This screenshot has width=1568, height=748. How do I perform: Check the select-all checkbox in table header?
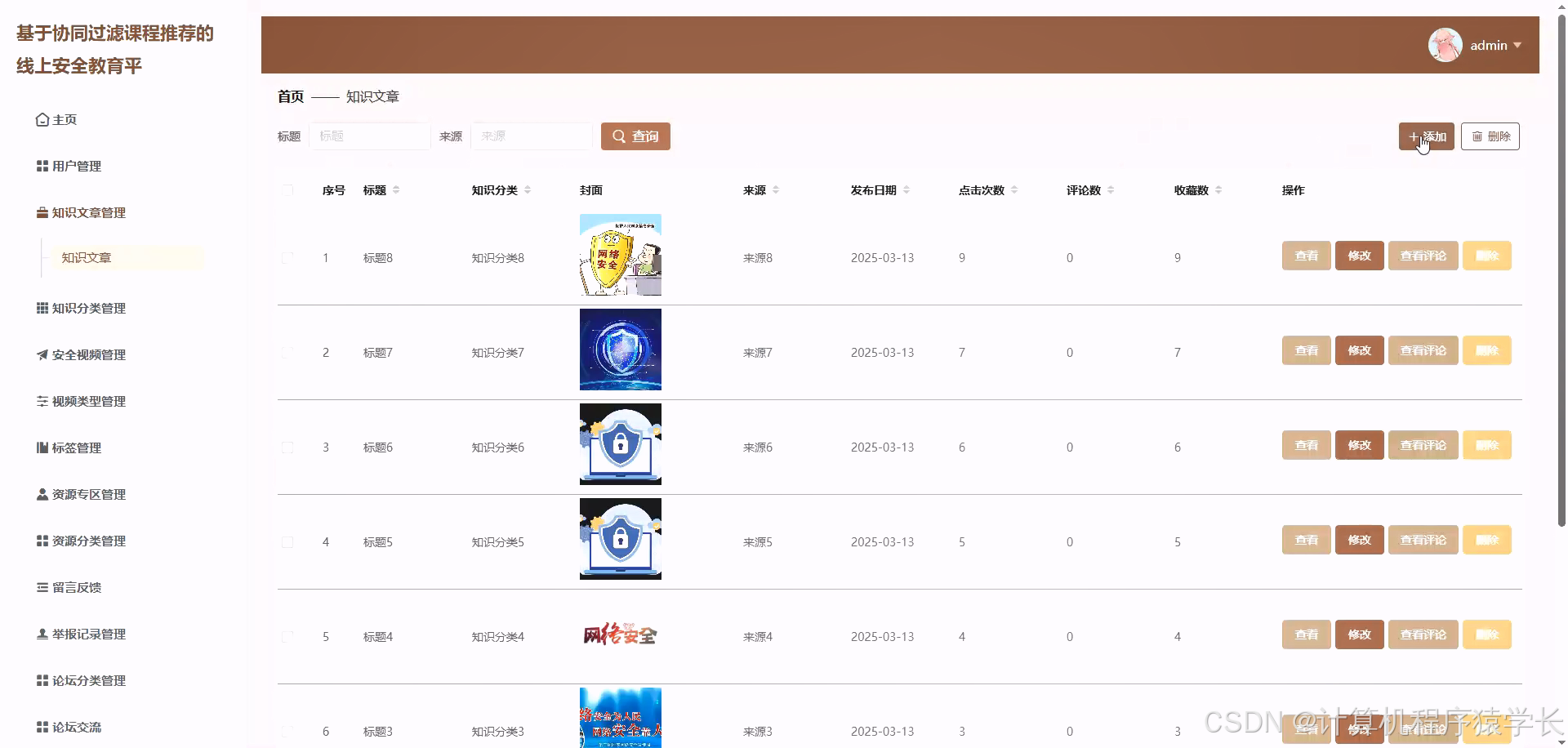click(x=287, y=190)
